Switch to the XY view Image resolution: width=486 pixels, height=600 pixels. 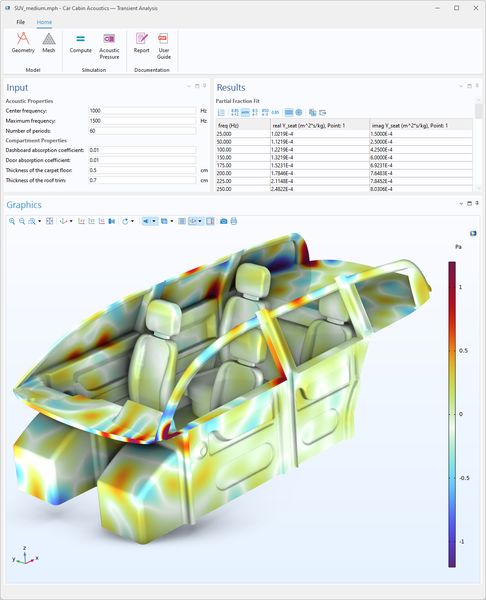point(81,221)
